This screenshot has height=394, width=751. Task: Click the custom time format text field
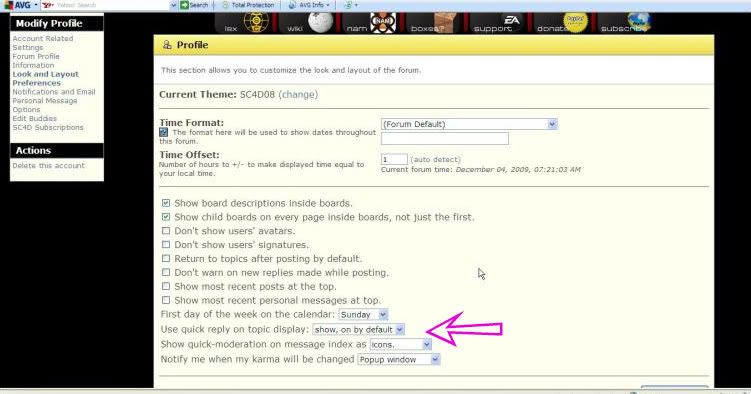click(445, 139)
